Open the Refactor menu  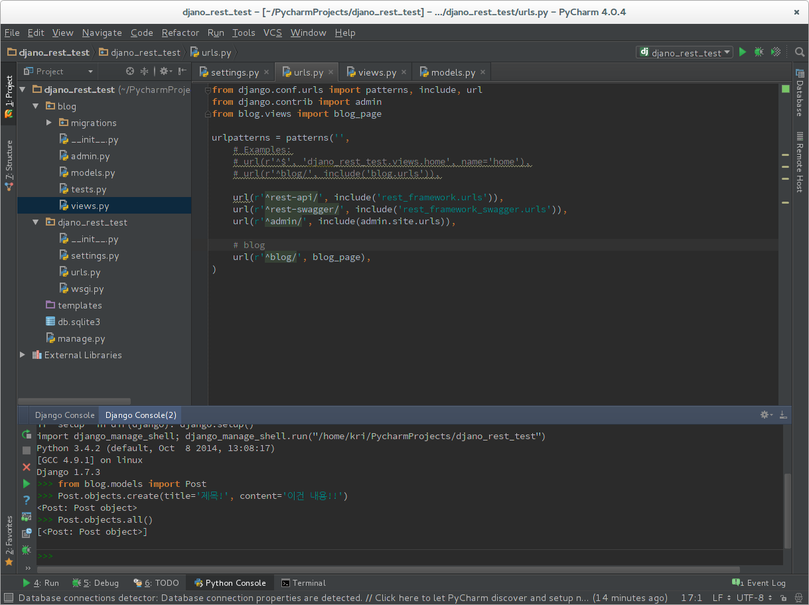180,33
